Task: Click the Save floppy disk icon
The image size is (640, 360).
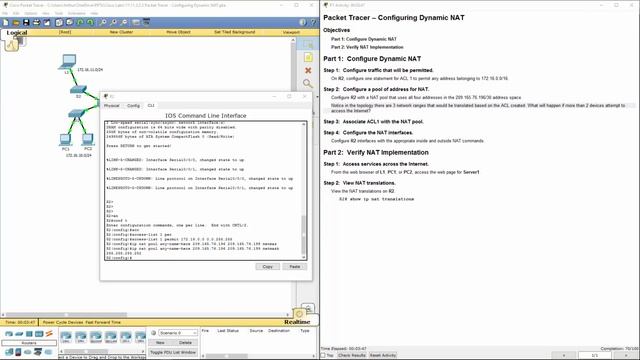Action: pos(26,22)
